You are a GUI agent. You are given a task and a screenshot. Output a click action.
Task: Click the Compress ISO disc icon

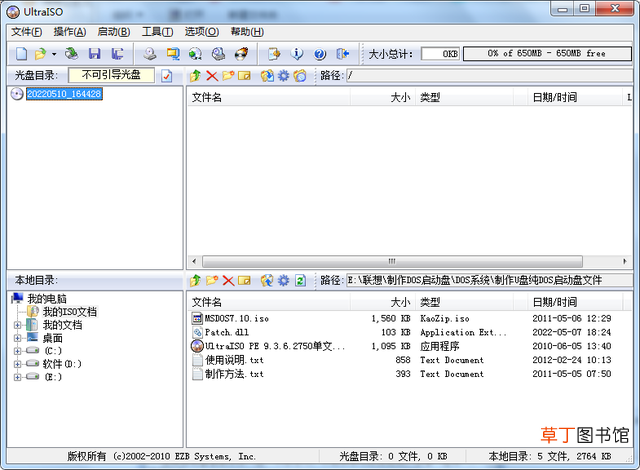point(196,53)
